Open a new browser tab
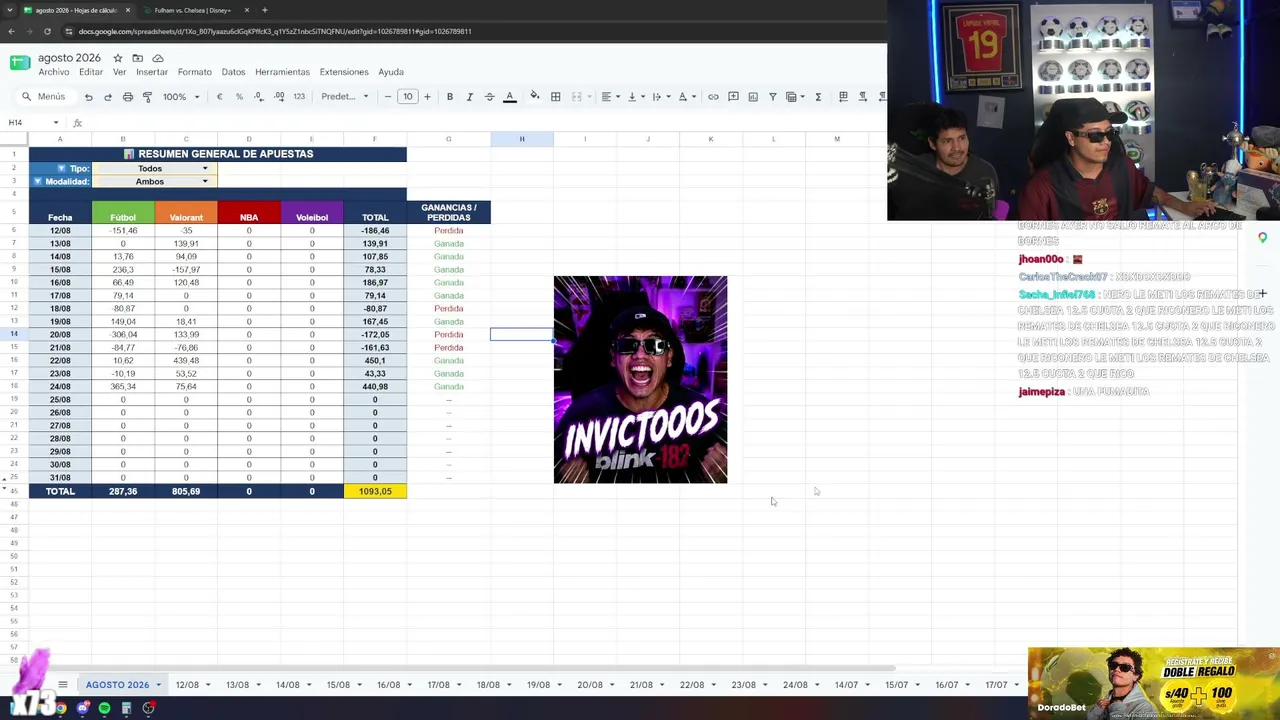Image resolution: width=1280 pixels, height=720 pixels. click(x=264, y=10)
